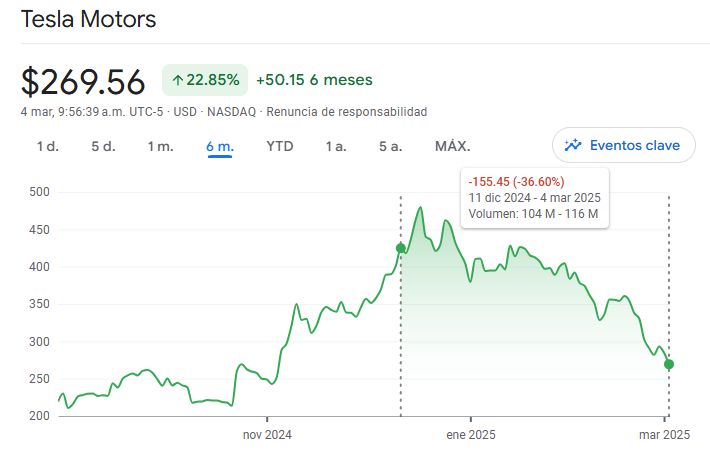
Task: Click the chart end dot at 4 mar 2025
Action: click(x=669, y=364)
